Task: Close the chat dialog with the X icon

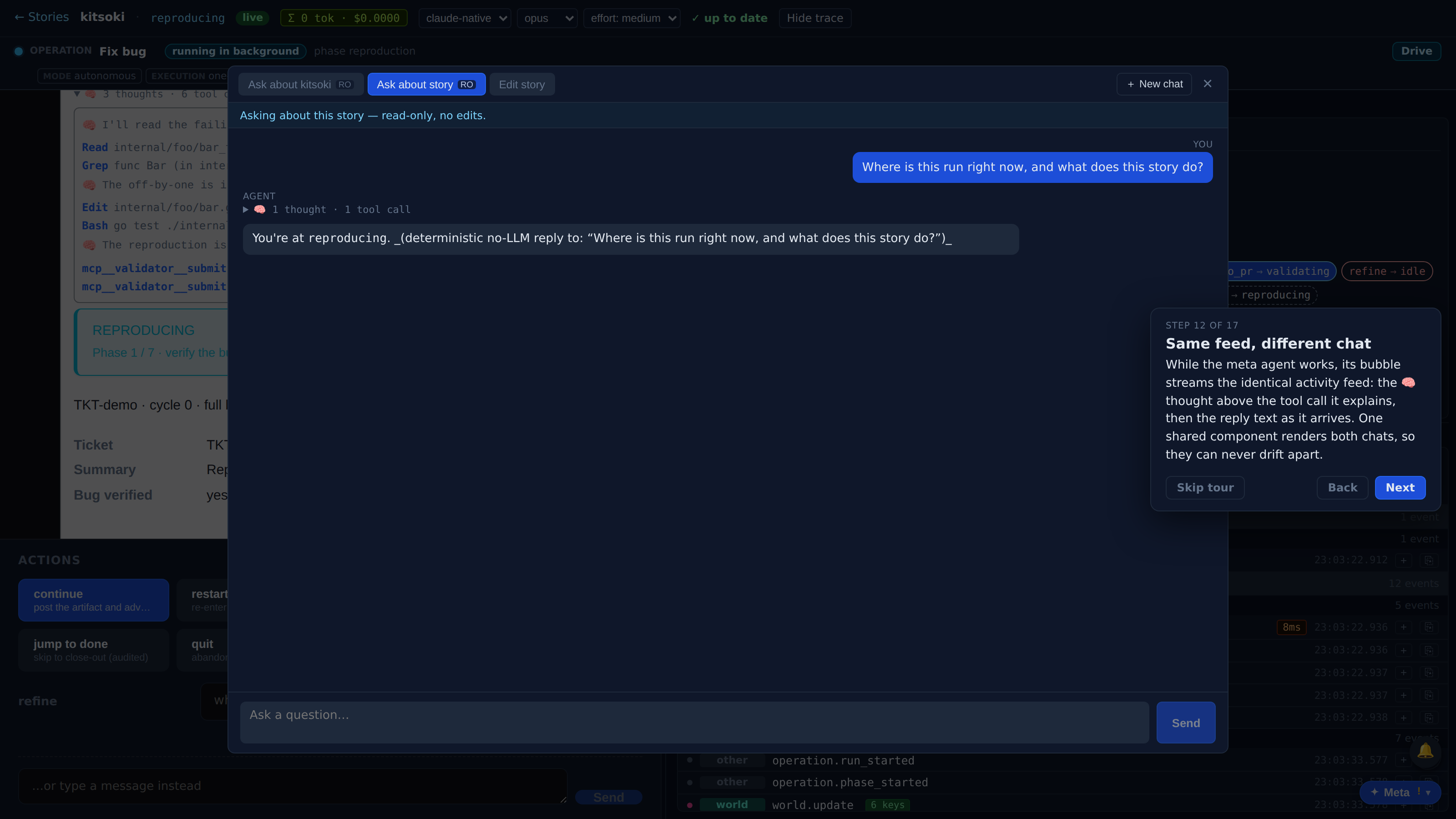Action: [1207, 84]
